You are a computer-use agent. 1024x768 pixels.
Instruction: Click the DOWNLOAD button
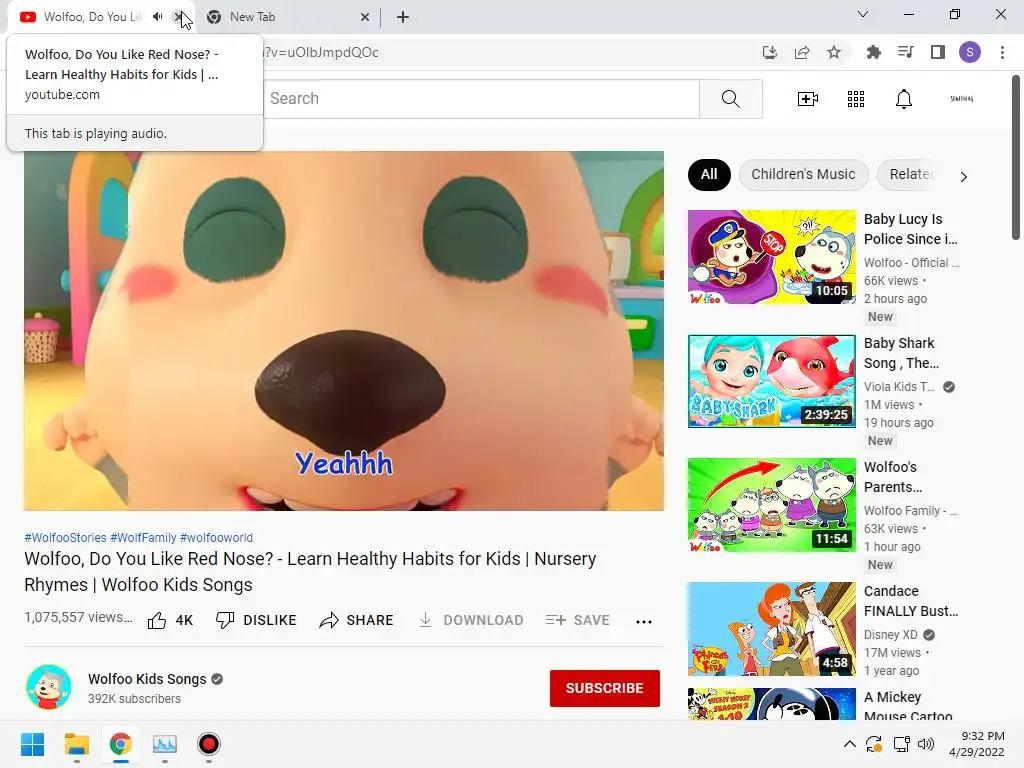pyautogui.click(x=471, y=620)
